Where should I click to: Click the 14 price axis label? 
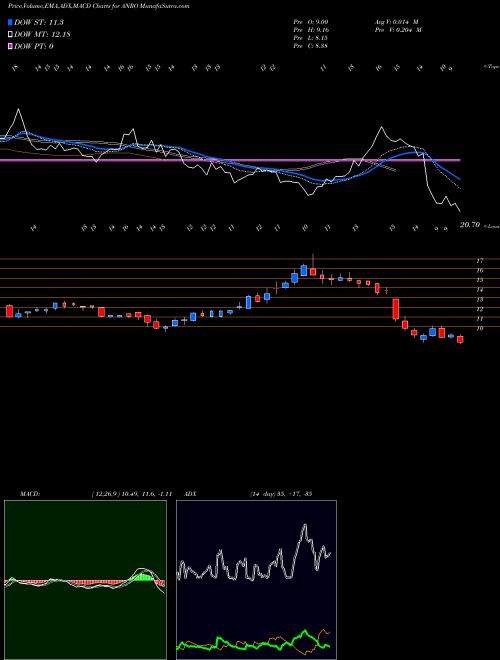click(x=479, y=290)
